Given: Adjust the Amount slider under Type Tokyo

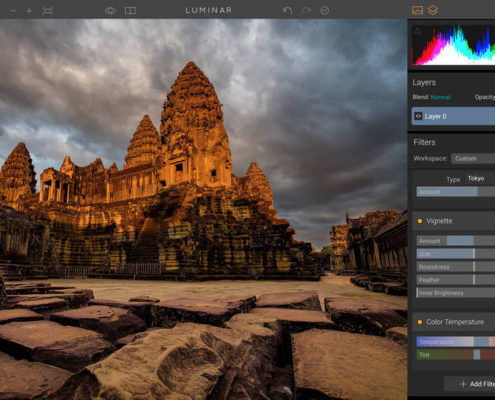Looking at the screenshot, I should coord(456,192).
